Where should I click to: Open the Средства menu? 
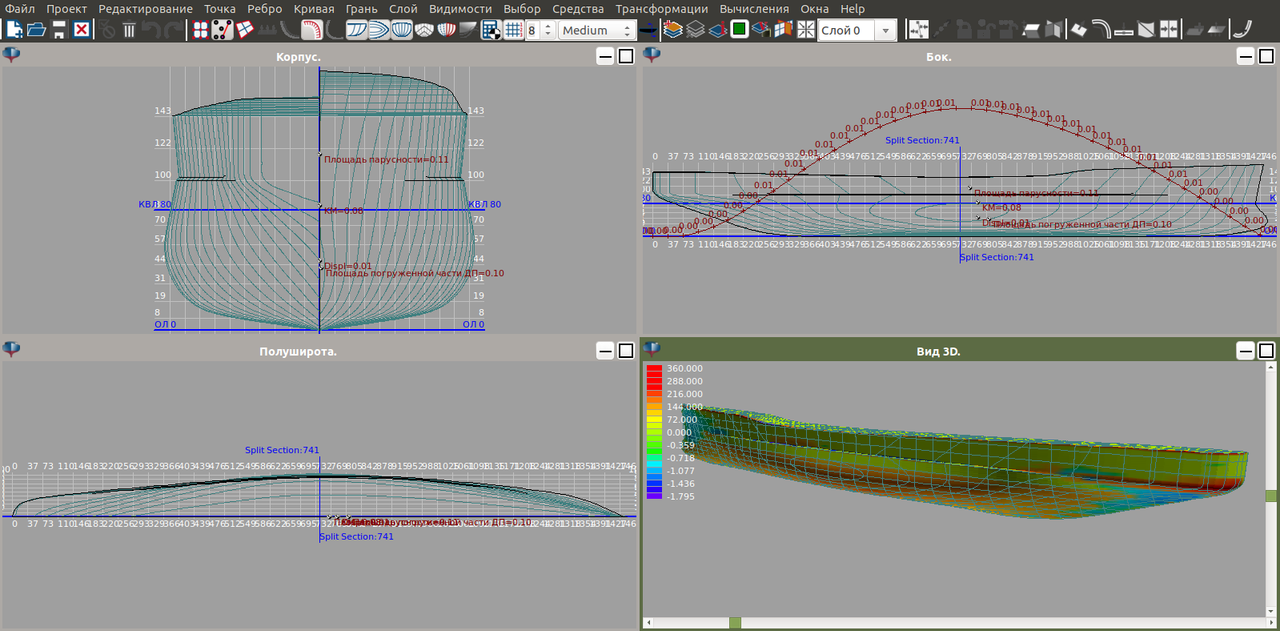(578, 9)
